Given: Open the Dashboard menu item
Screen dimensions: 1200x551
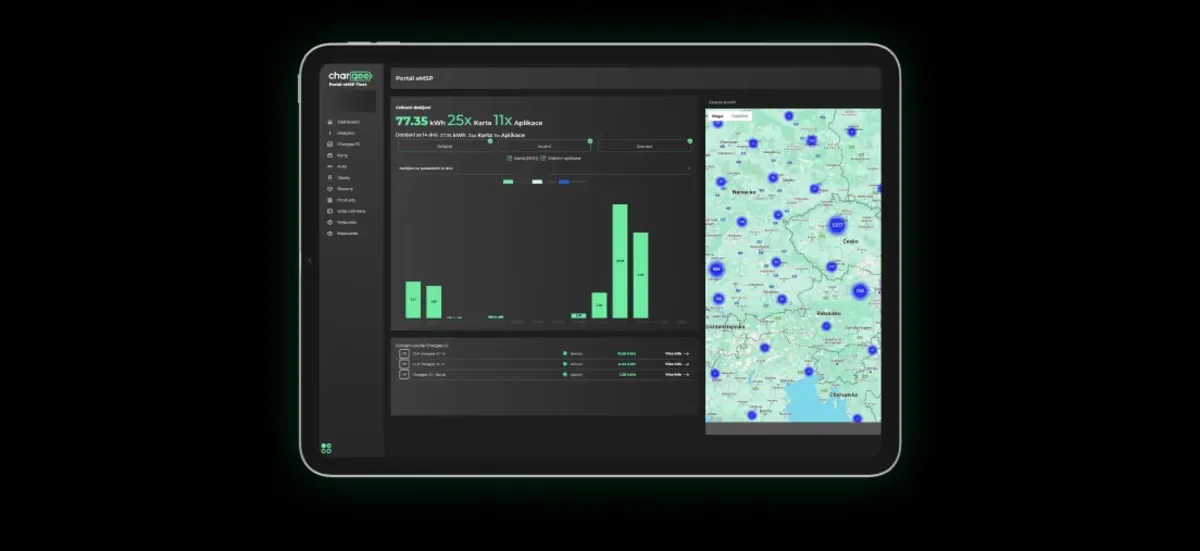Looking at the screenshot, I should click(348, 122).
